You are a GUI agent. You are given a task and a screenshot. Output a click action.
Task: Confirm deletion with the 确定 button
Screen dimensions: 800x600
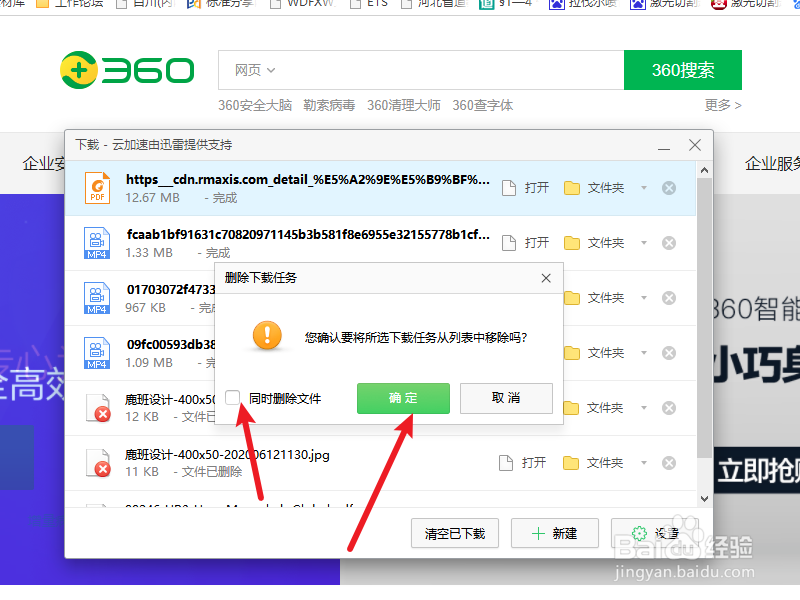[x=403, y=397]
